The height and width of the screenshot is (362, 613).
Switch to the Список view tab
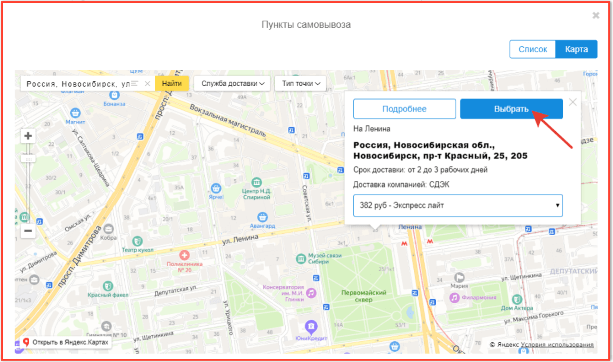(532, 49)
